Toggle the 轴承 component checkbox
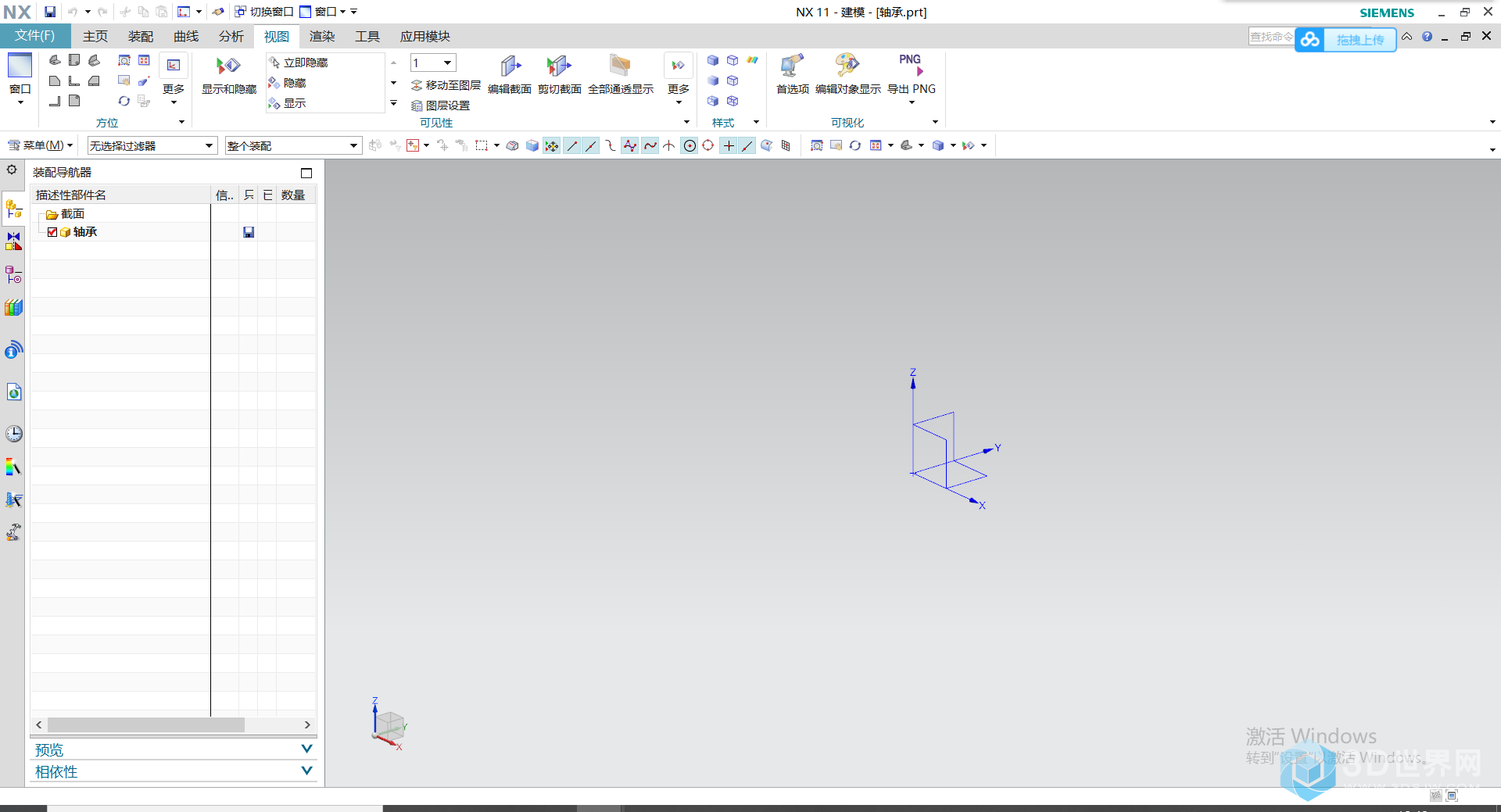The width and height of the screenshot is (1501, 812). pyautogui.click(x=52, y=232)
